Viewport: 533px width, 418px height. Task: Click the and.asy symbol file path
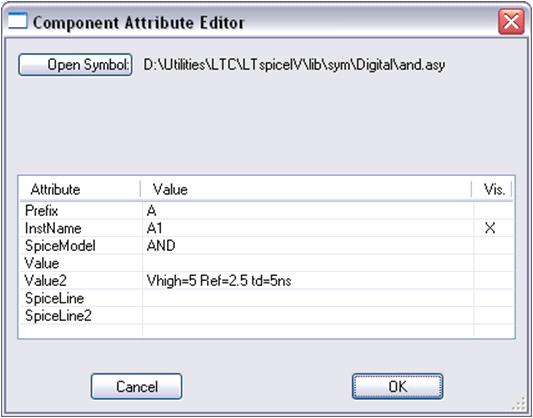(x=294, y=65)
